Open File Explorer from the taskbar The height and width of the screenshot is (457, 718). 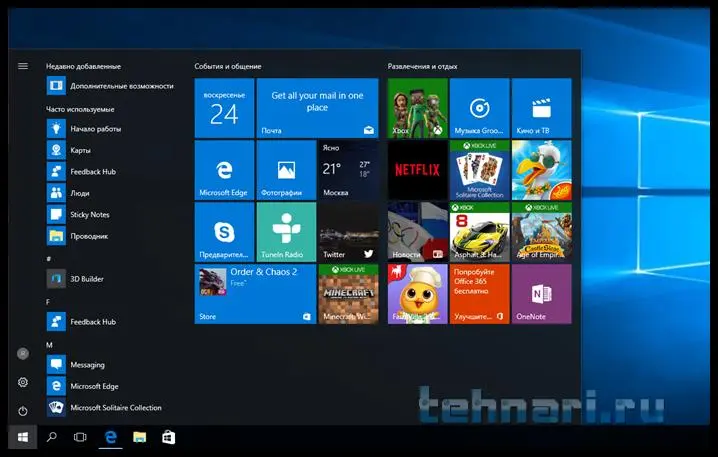(140, 437)
